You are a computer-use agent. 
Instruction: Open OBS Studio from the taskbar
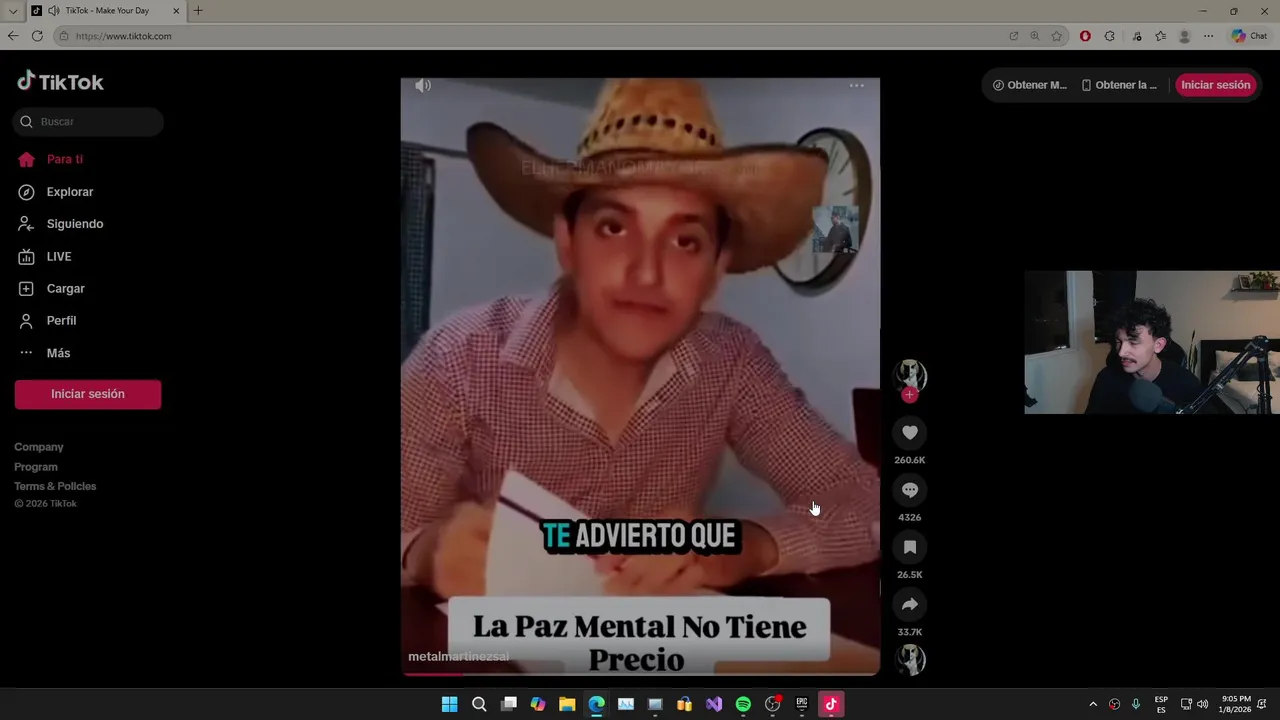click(772, 704)
